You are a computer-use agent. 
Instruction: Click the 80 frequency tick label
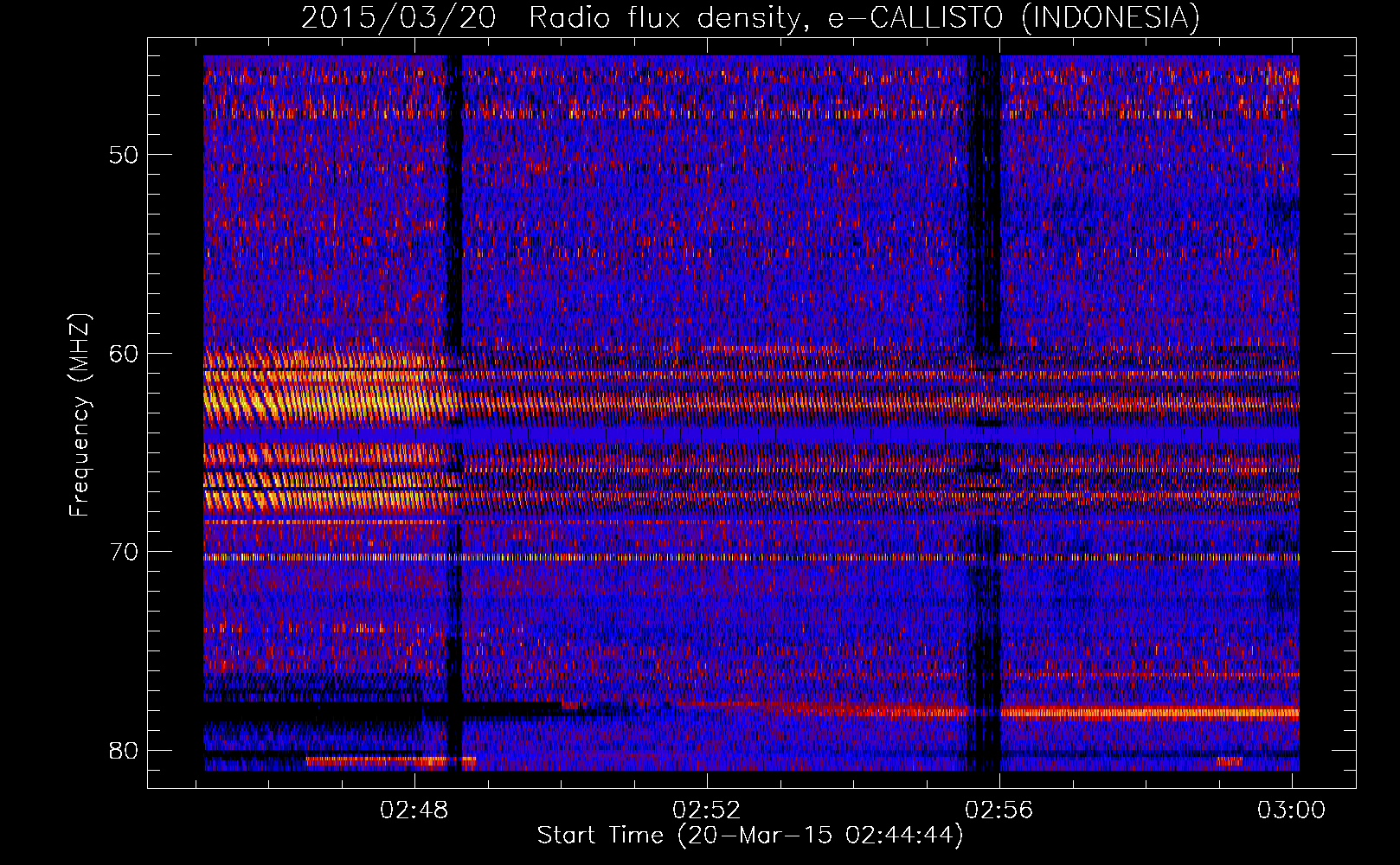pyautogui.click(x=124, y=750)
